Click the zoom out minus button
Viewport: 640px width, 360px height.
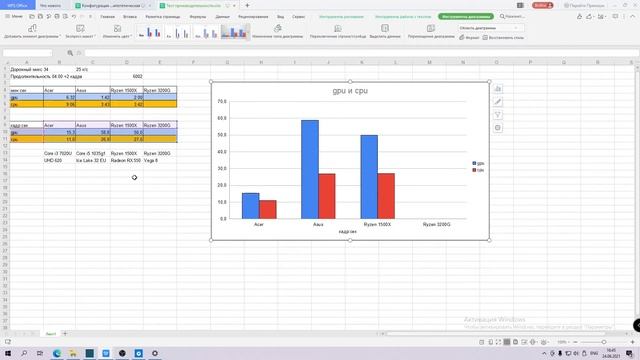pyautogui.click(x=575, y=342)
